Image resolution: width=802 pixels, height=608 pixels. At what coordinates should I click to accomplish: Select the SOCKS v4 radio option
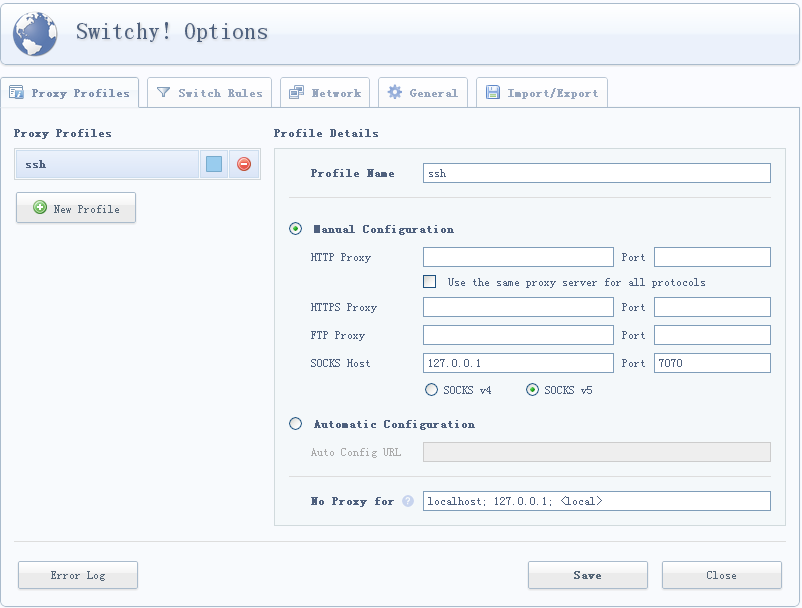coord(432,390)
